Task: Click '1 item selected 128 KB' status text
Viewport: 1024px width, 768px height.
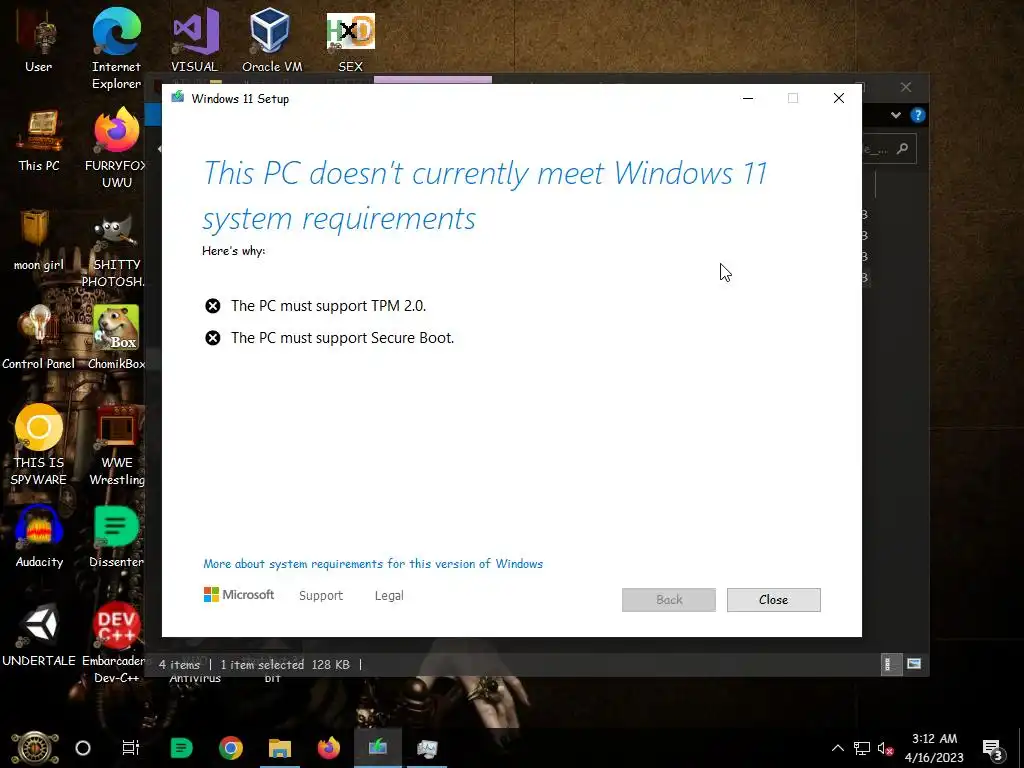Action: click(285, 665)
